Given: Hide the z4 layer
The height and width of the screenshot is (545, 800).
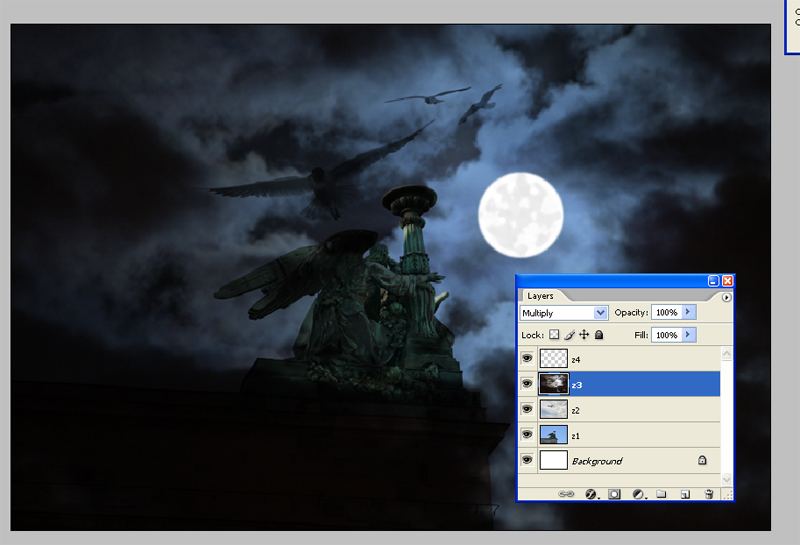Looking at the screenshot, I should 527,358.
